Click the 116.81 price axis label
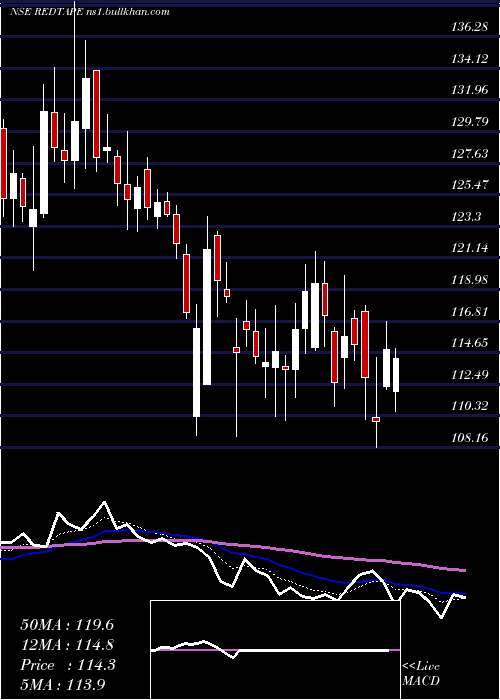Screen dimensions: 500x700 (469, 312)
